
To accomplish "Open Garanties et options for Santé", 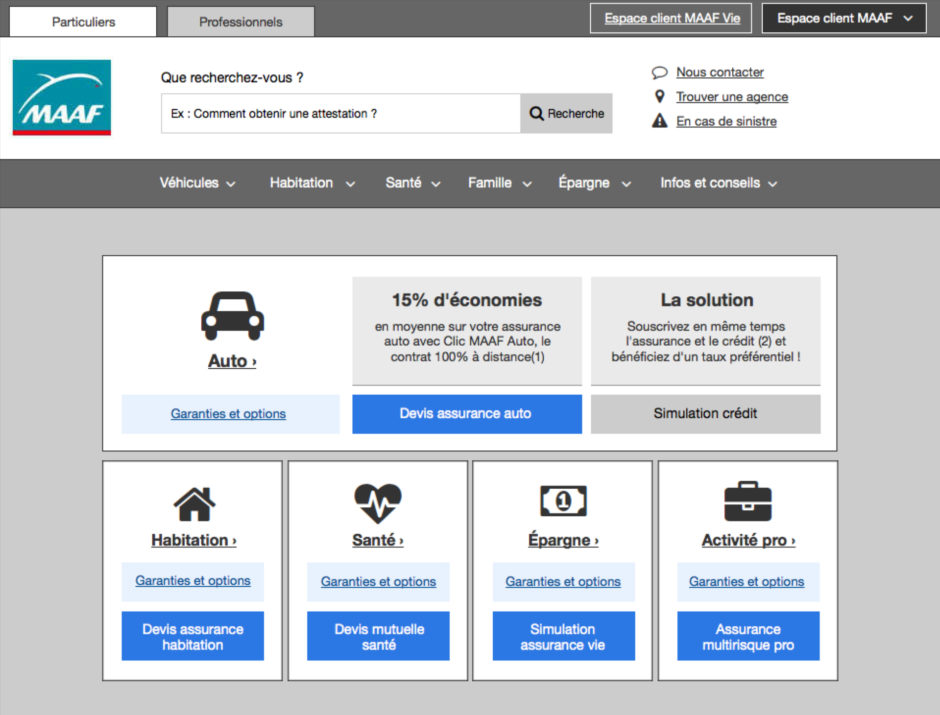I will [x=378, y=581].
